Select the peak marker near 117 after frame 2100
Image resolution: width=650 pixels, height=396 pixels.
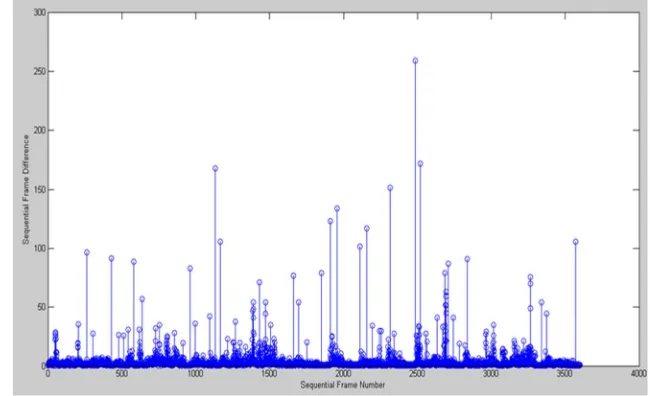(x=366, y=228)
